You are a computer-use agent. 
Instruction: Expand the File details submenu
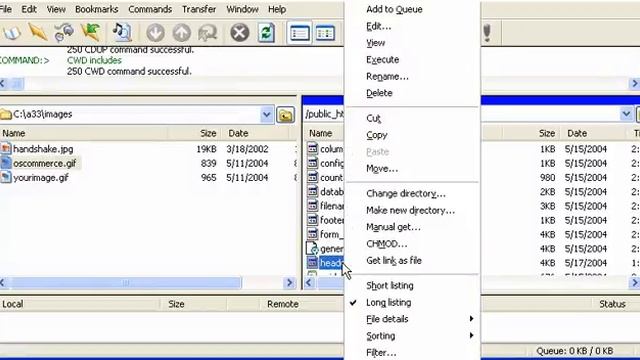(x=411, y=319)
